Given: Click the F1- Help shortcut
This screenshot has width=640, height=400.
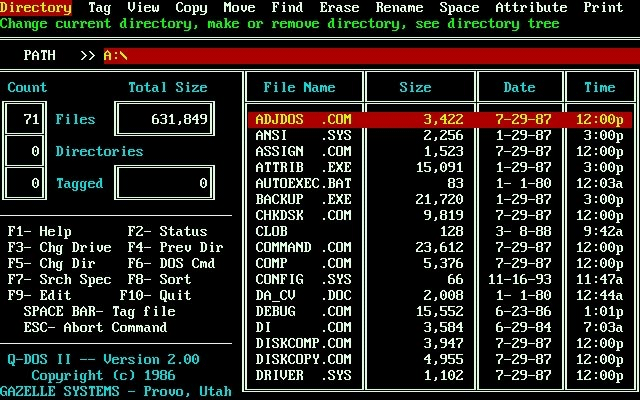Looking at the screenshot, I should 40,231.
